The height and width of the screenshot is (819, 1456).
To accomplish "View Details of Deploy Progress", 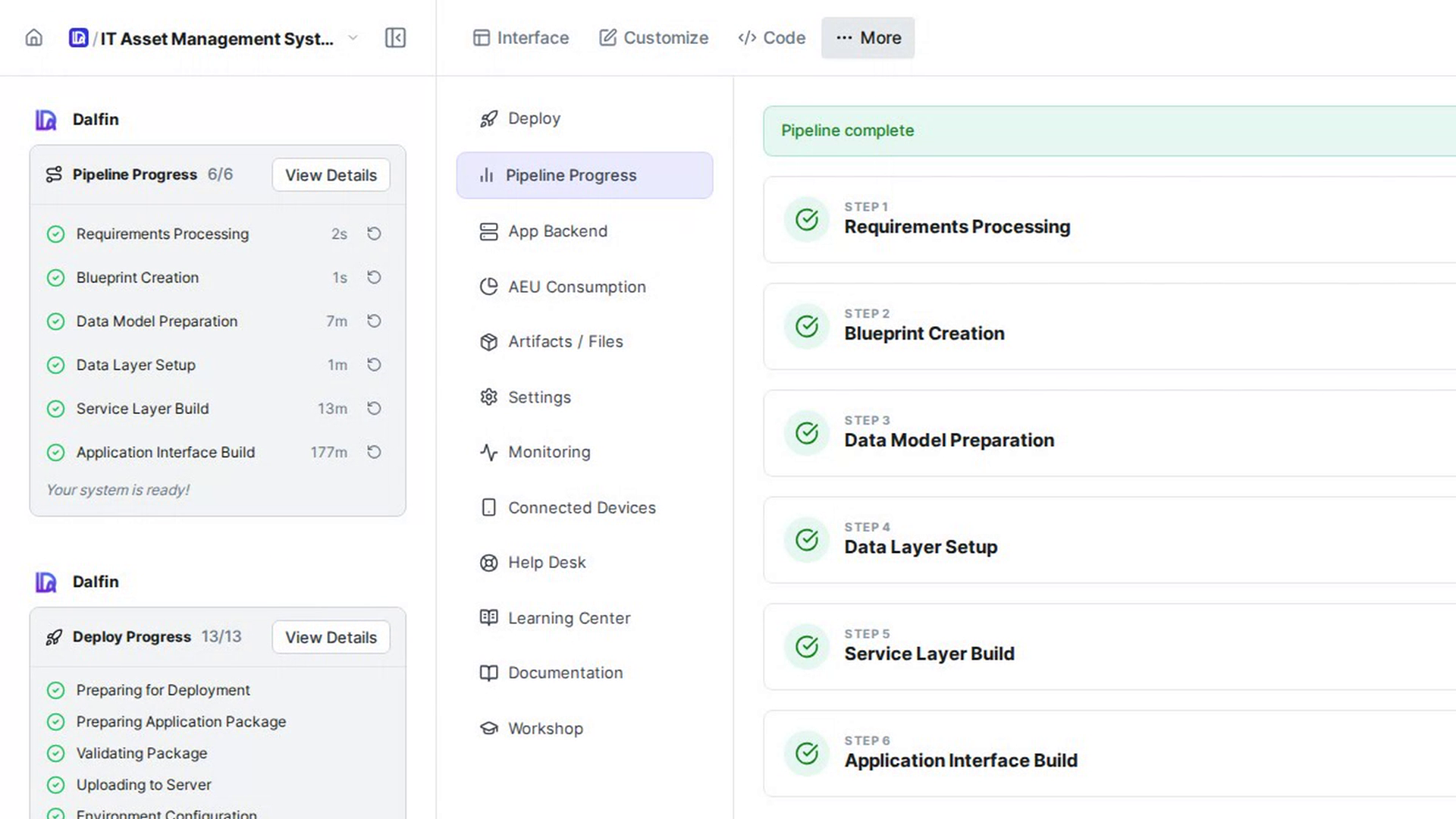I will 331,637.
